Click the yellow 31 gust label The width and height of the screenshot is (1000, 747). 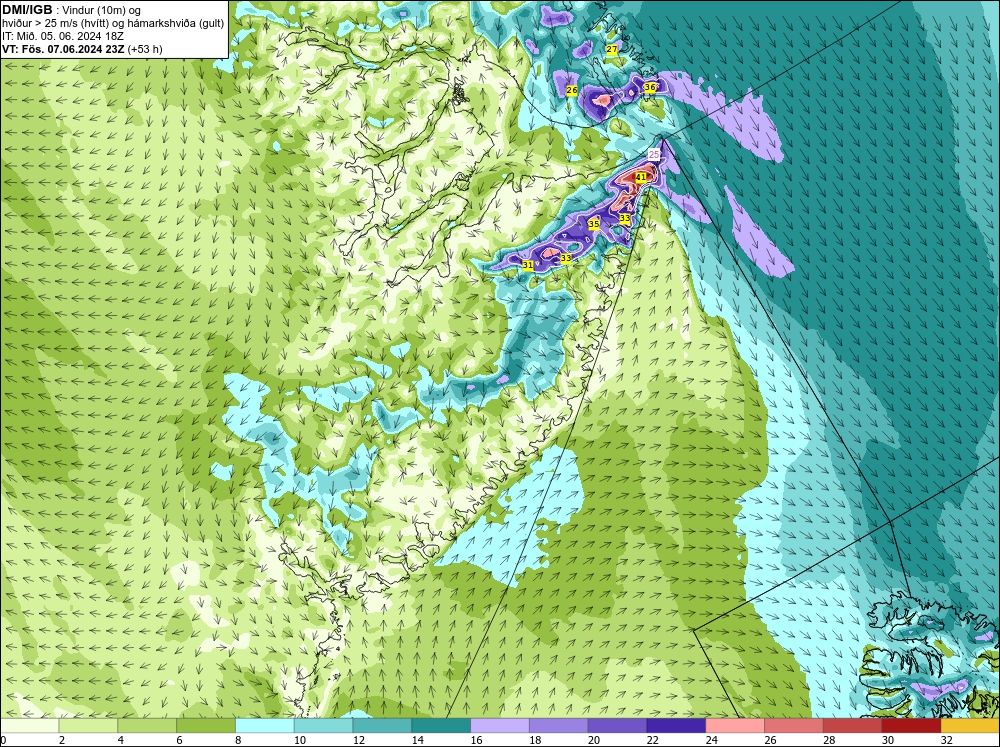527,265
